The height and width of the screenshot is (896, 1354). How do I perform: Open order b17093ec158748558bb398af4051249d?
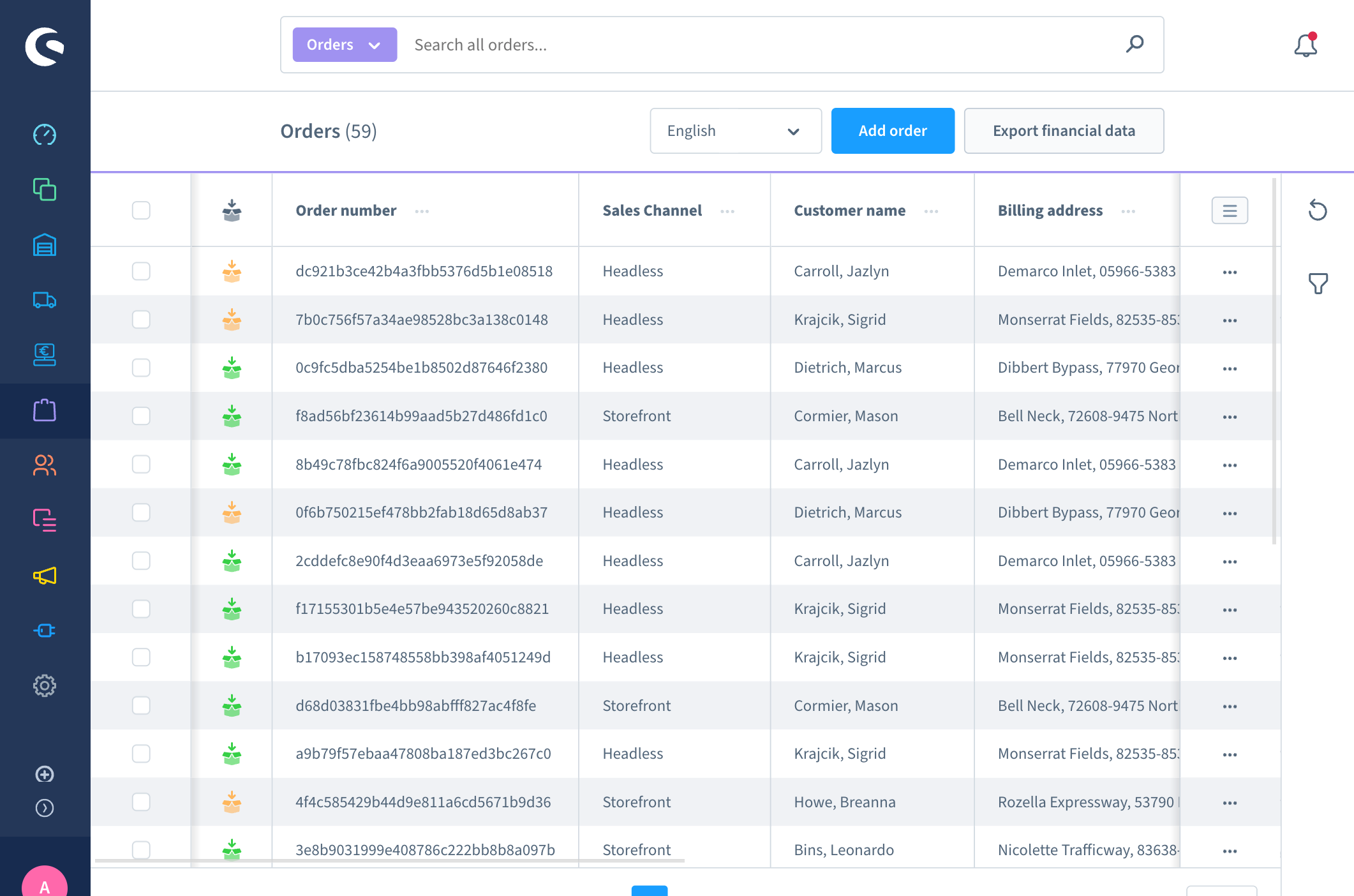coord(423,657)
